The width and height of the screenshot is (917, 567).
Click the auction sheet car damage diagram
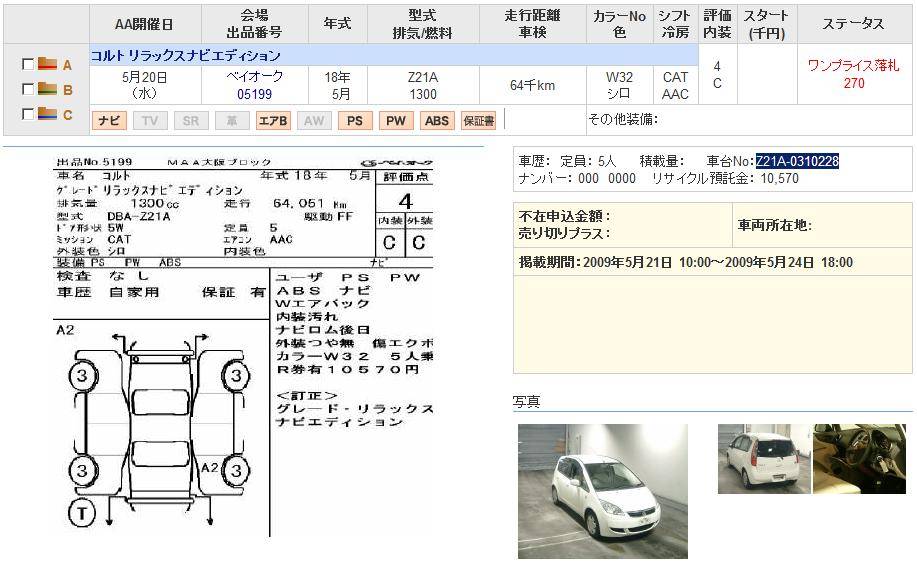tap(158, 430)
